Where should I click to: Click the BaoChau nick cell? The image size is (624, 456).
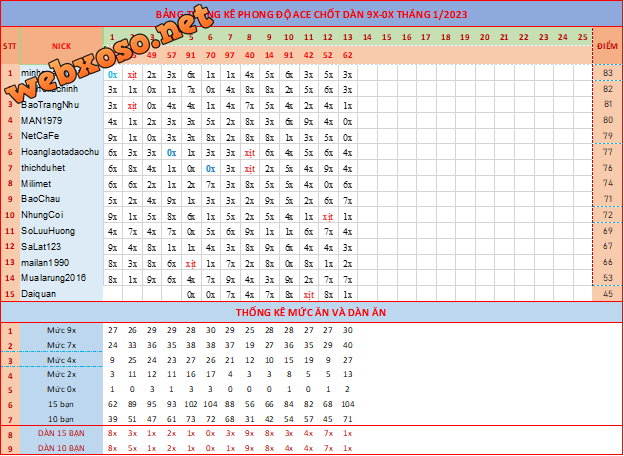(x=61, y=199)
